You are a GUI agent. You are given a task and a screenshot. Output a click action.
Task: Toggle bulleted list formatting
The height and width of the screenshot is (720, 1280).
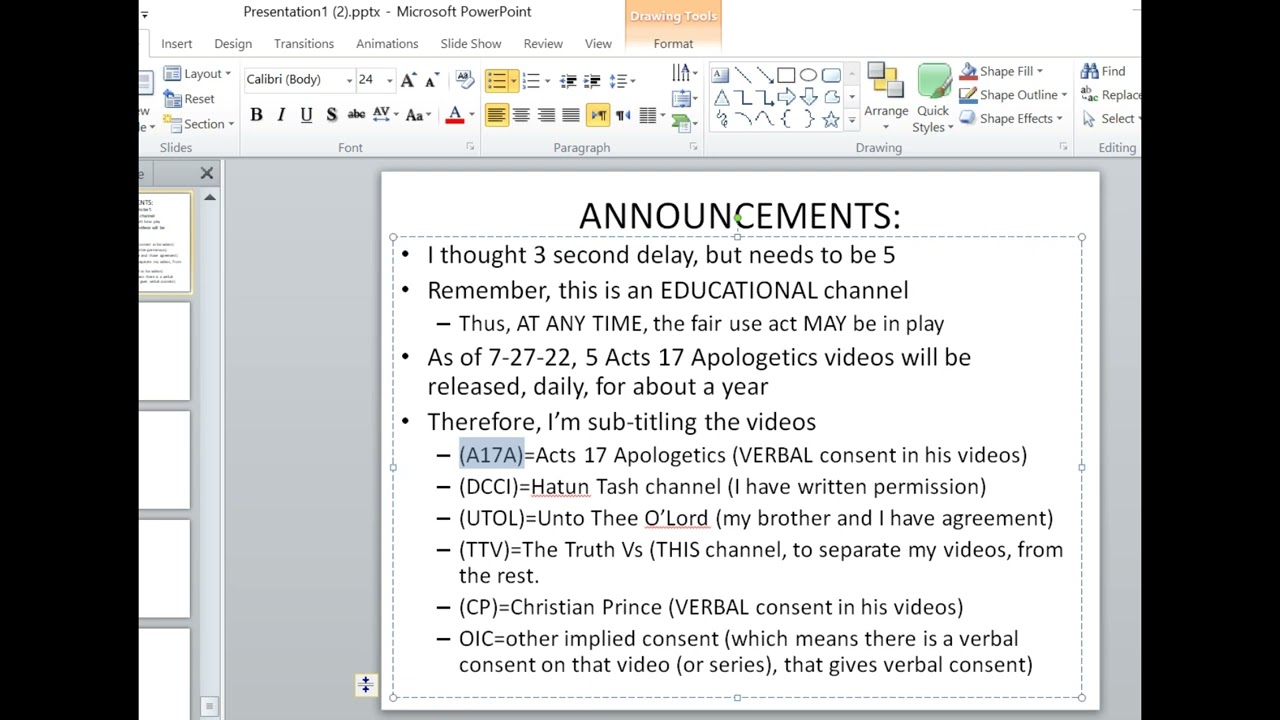496,81
